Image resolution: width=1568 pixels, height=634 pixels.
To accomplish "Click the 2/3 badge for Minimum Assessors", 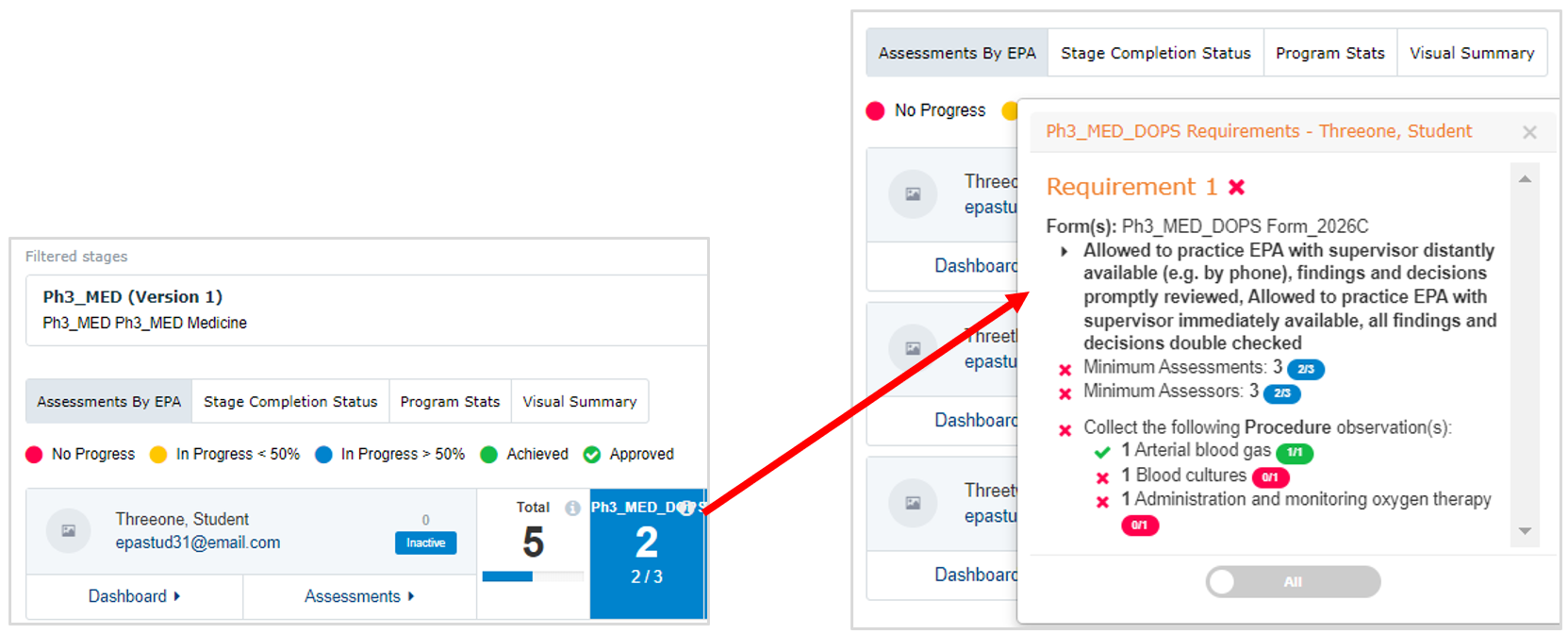I will [1282, 392].
